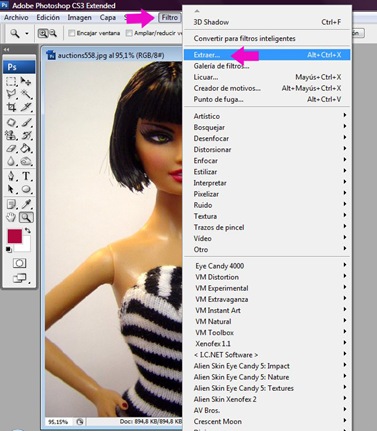Choose Licuar... filter
This screenshot has width=377, height=431.
click(267, 77)
